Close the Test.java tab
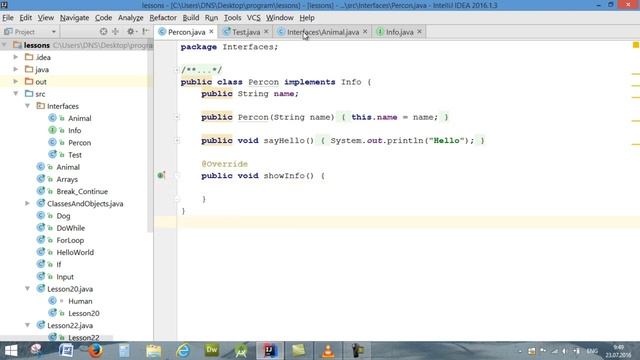Viewport: 640px width, 360px height. click(x=266, y=31)
